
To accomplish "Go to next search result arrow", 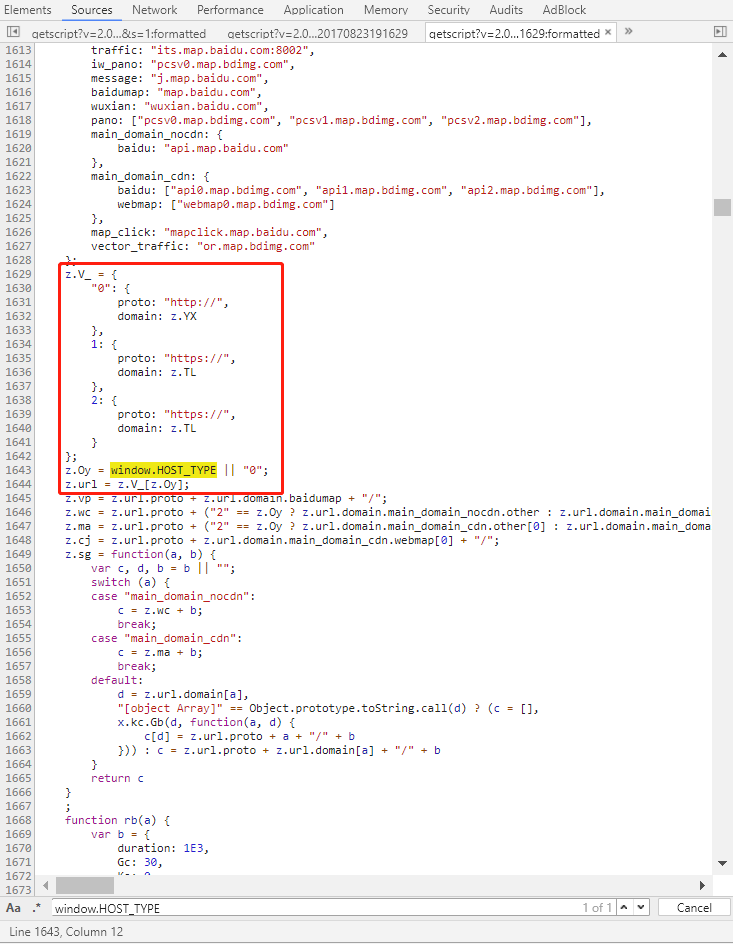I will (x=641, y=907).
